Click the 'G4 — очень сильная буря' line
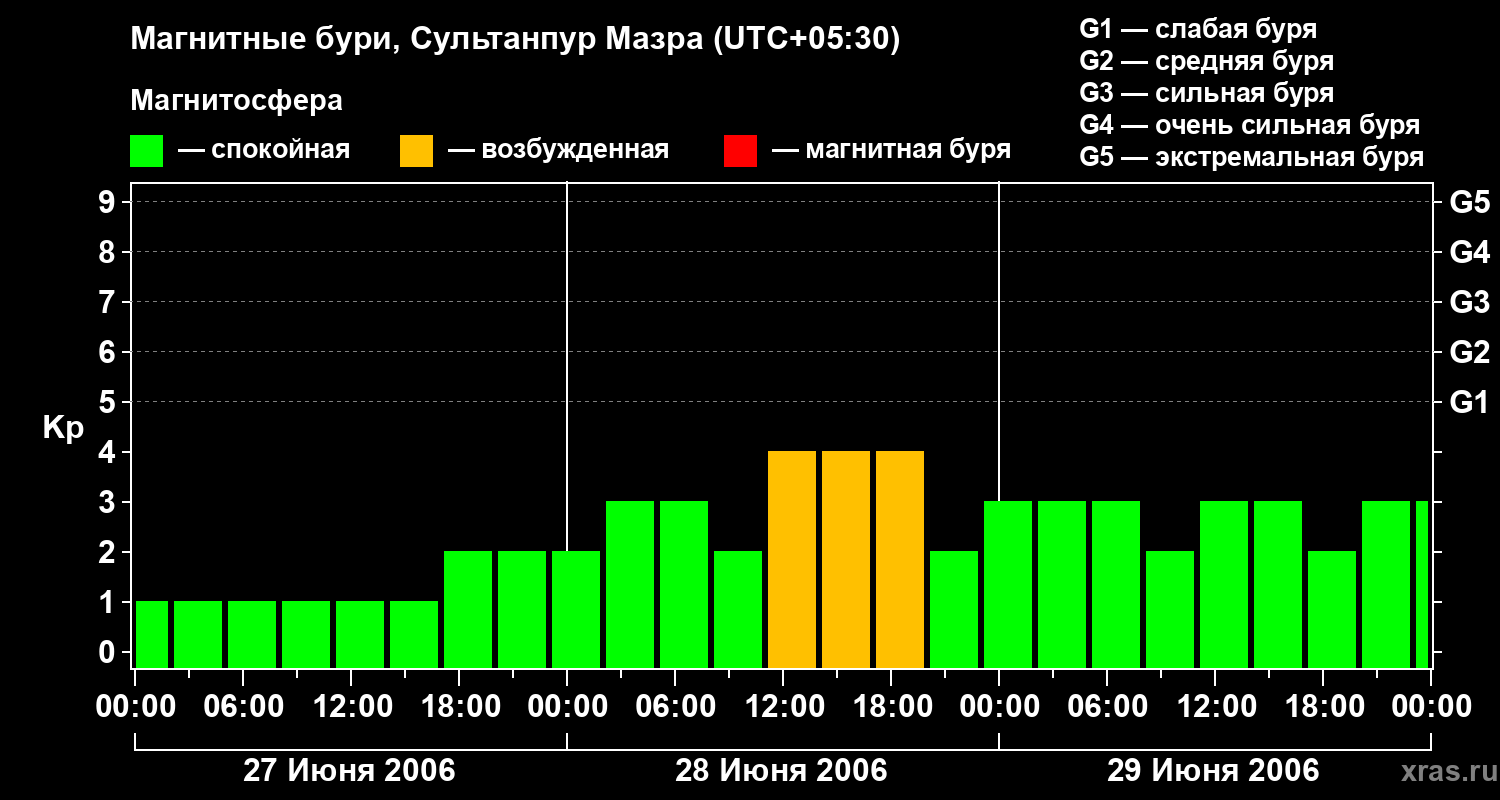 click(x=1250, y=125)
